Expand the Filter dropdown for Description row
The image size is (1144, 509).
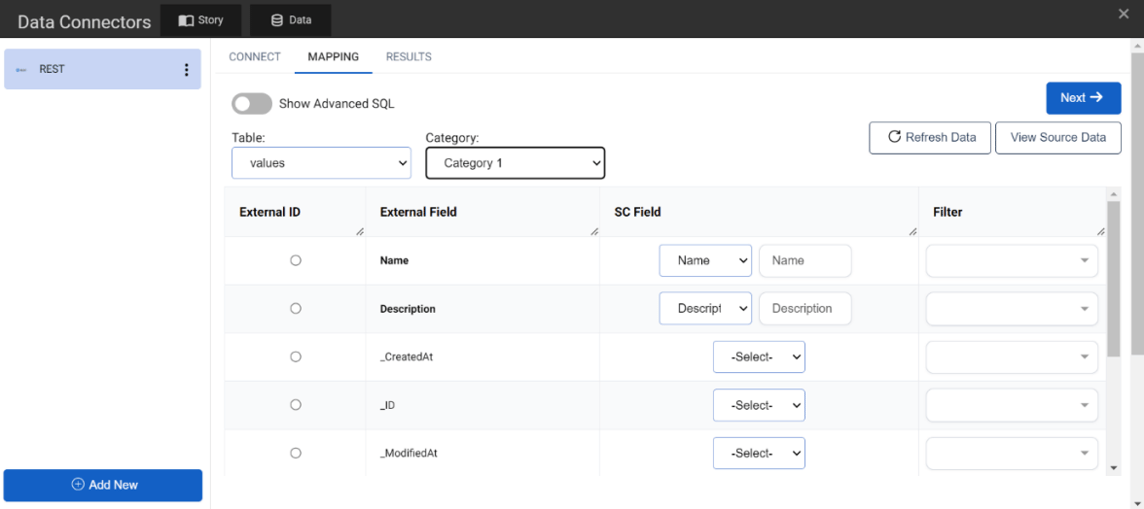(x=1012, y=308)
